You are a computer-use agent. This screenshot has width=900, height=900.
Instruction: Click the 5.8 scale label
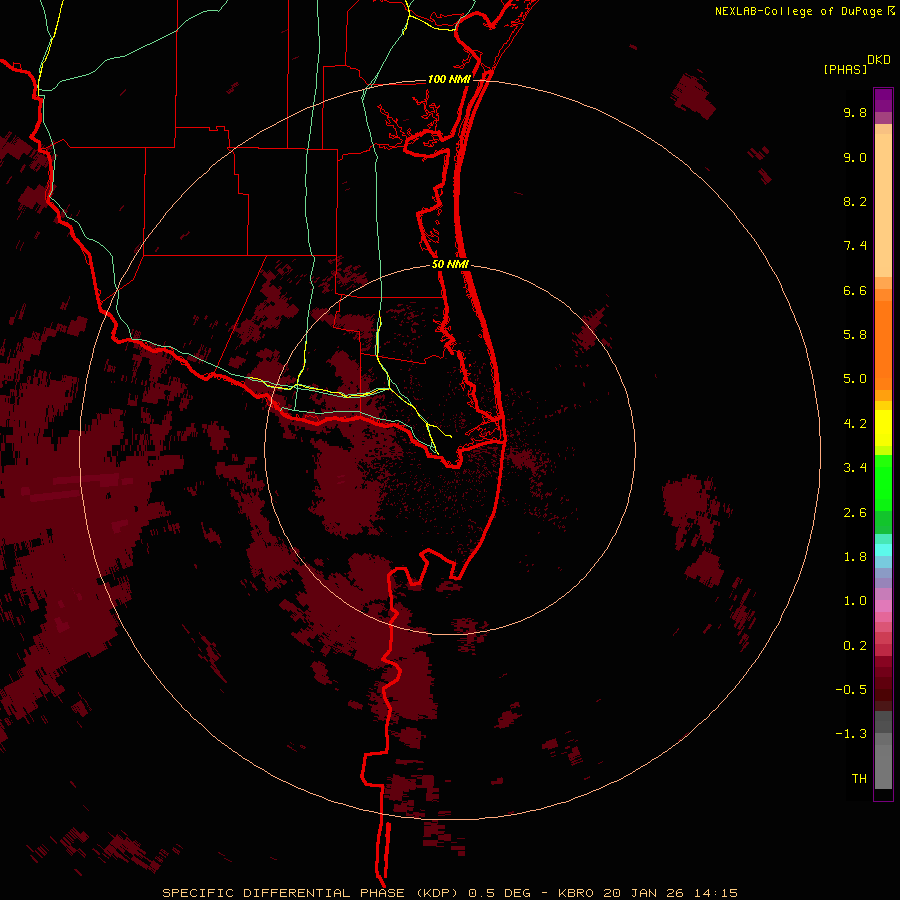(x=855, y=335)
